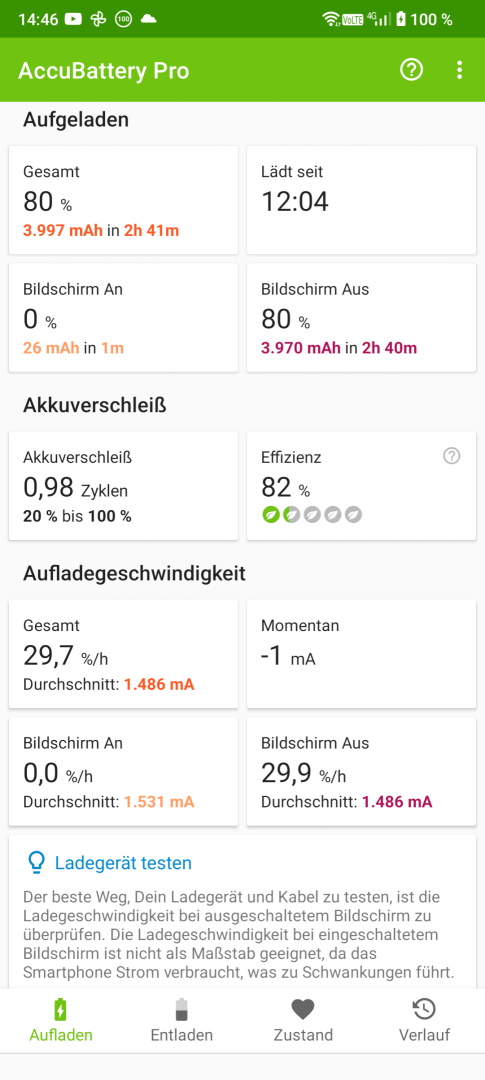The height and width of the screenshot is (1080, 485).
Task: Tap the Effizienz help question mark icon
Action: pyautogui.click(x=451, y=456)
